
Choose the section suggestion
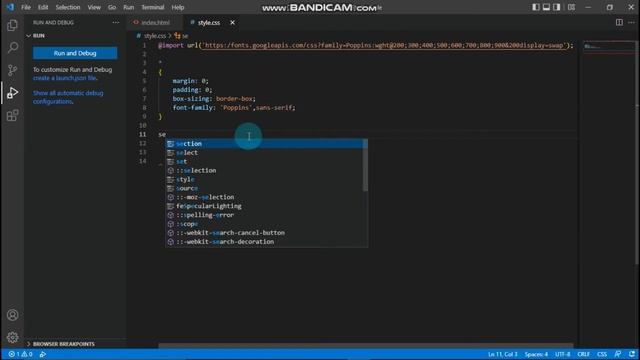coord(264,144)
